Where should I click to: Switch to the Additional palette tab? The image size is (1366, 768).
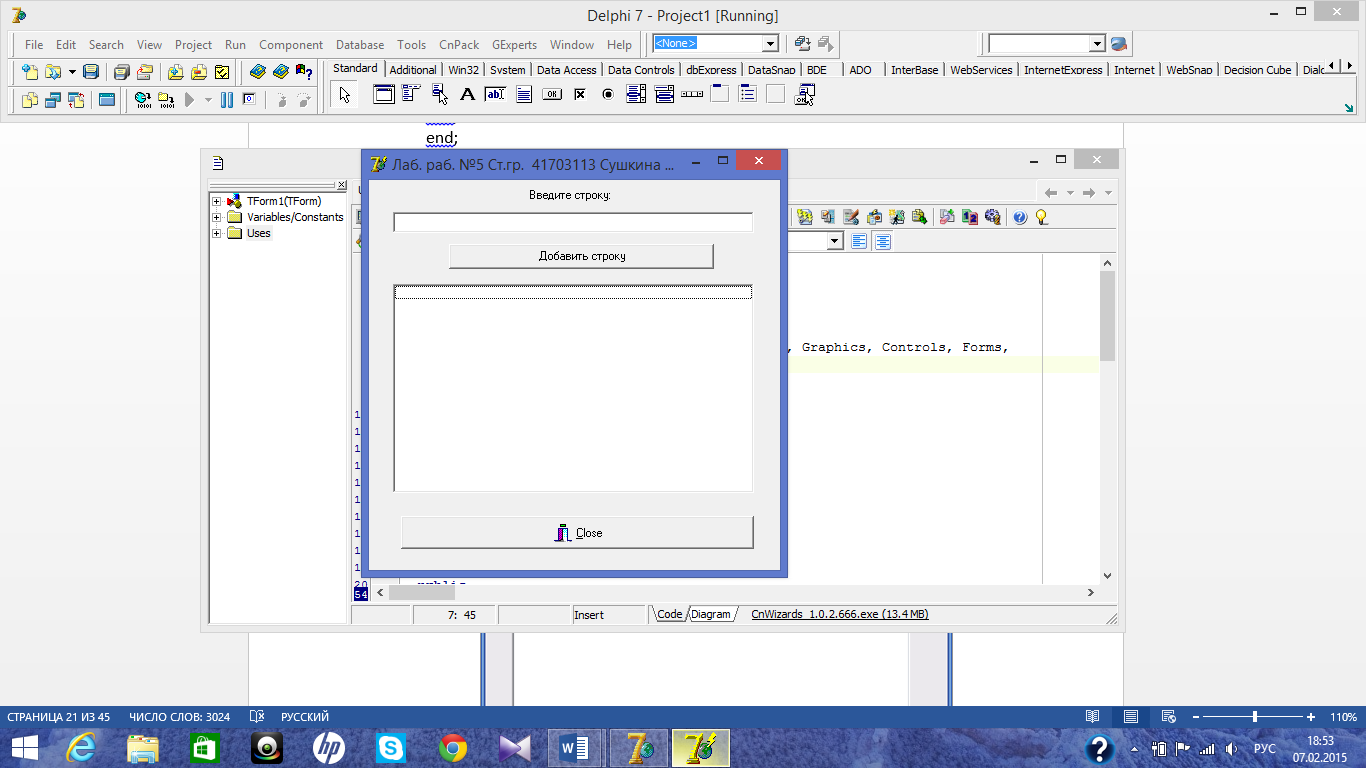click(413, 70)
